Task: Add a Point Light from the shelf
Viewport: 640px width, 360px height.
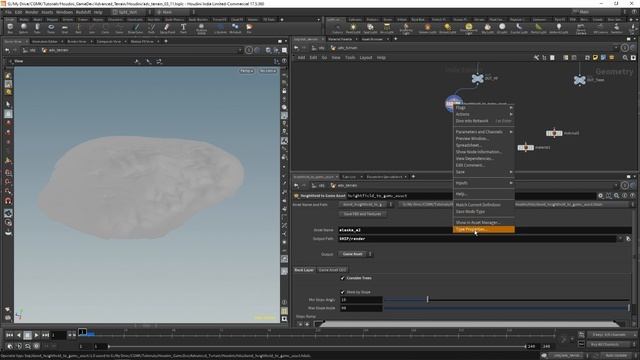Action: click(353, 28)
